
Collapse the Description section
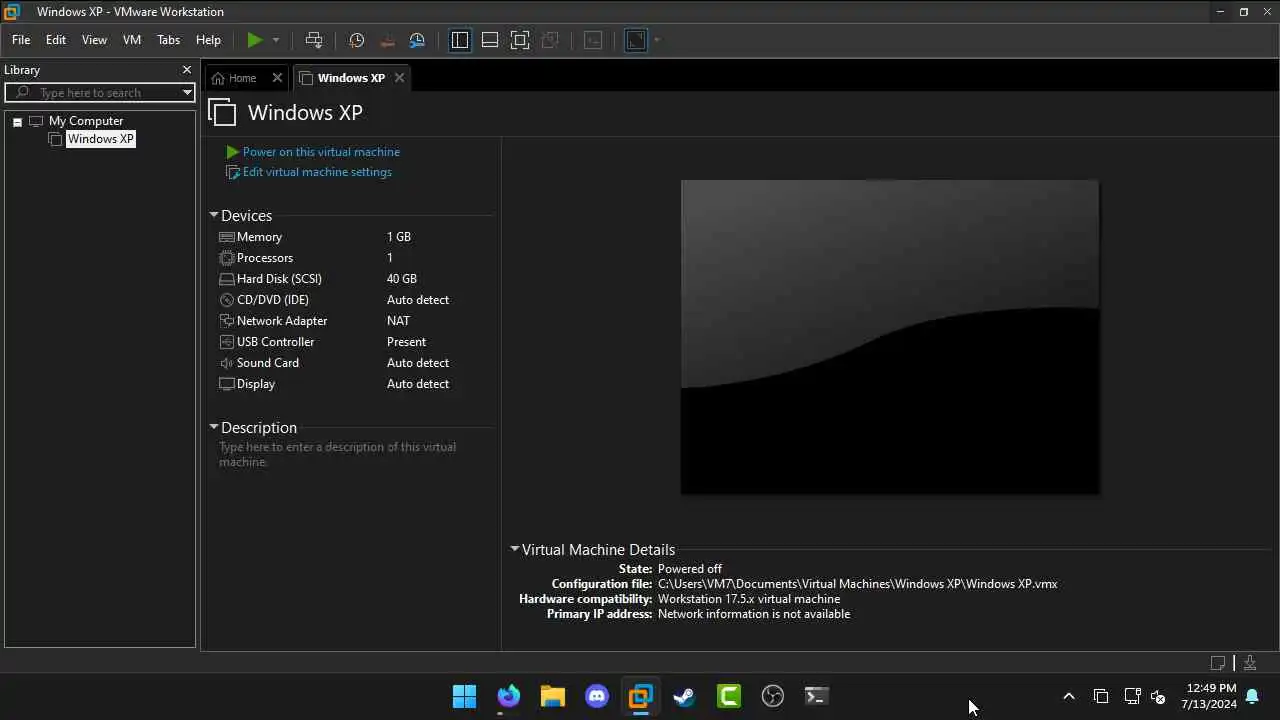214,427
